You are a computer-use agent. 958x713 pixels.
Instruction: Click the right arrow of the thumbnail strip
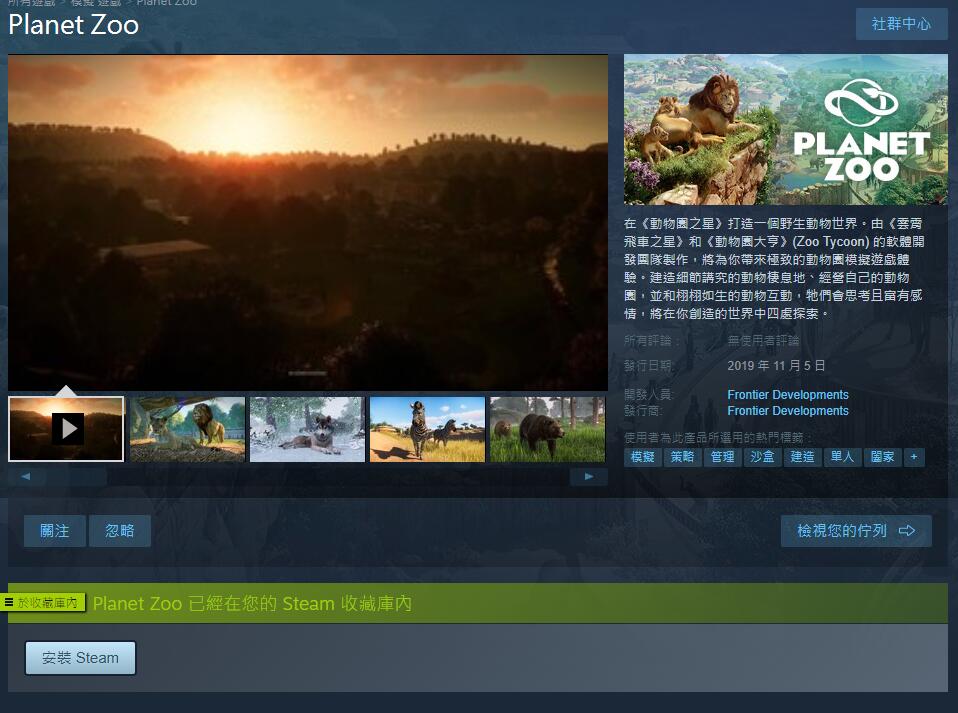coord(589,477)
